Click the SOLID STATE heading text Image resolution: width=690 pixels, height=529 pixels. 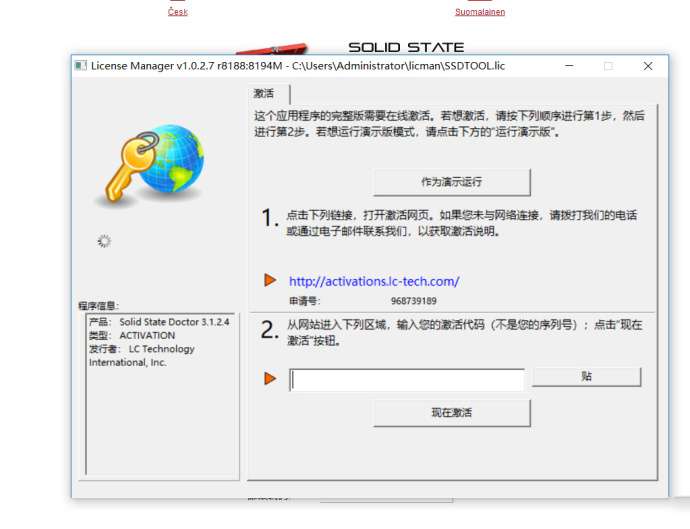[x=406, y=47]
